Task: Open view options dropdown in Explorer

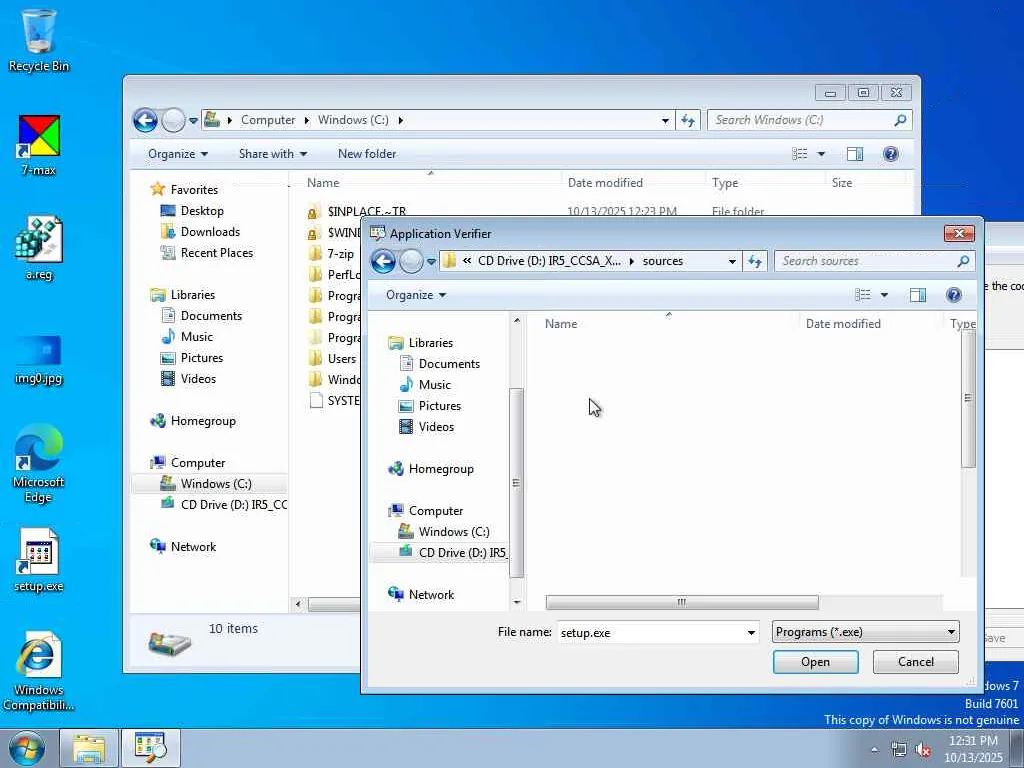Action: [x=821, y=154]
